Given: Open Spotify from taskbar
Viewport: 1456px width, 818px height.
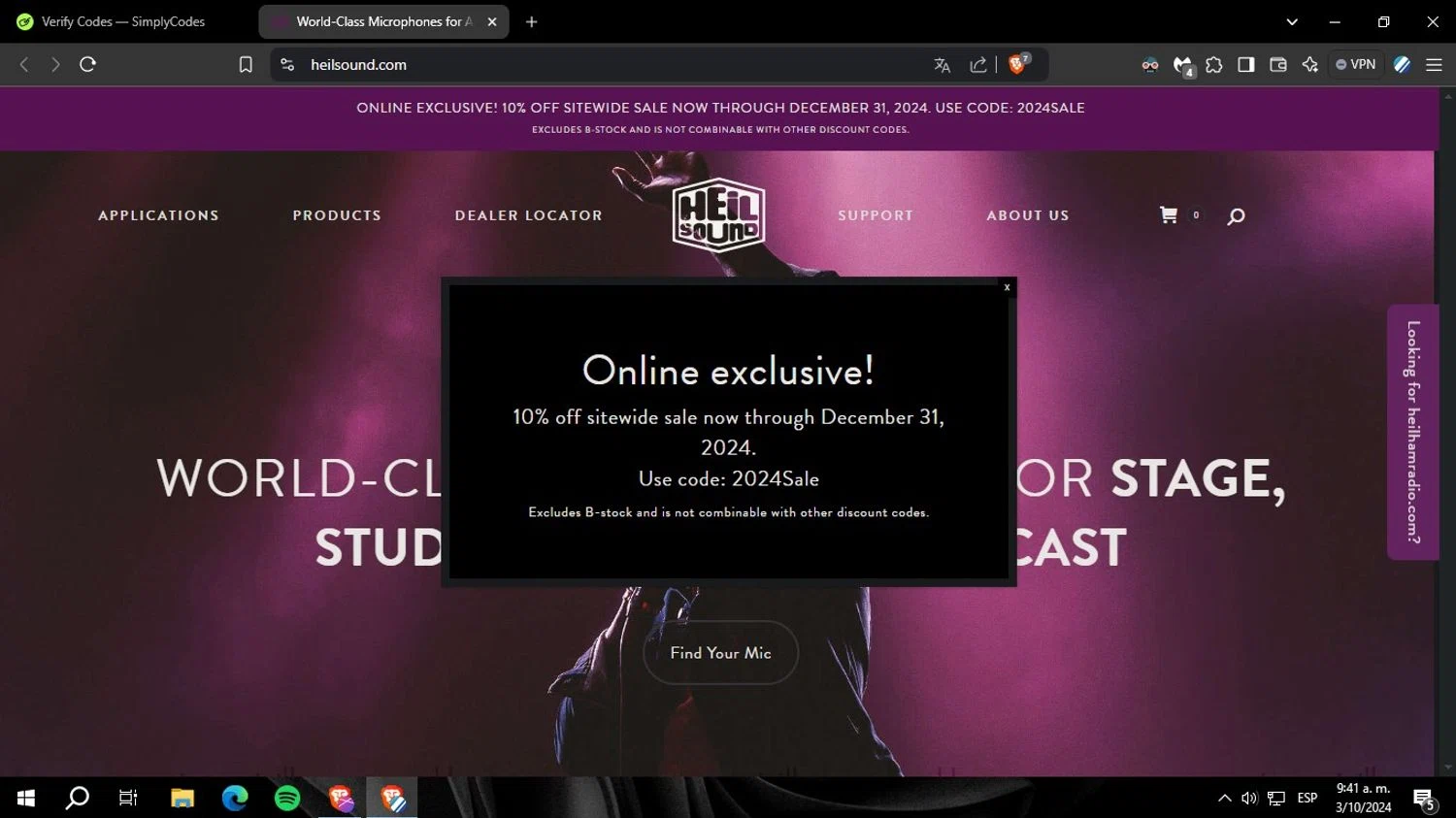Looking at the screenshot, I should coord(287,798).
